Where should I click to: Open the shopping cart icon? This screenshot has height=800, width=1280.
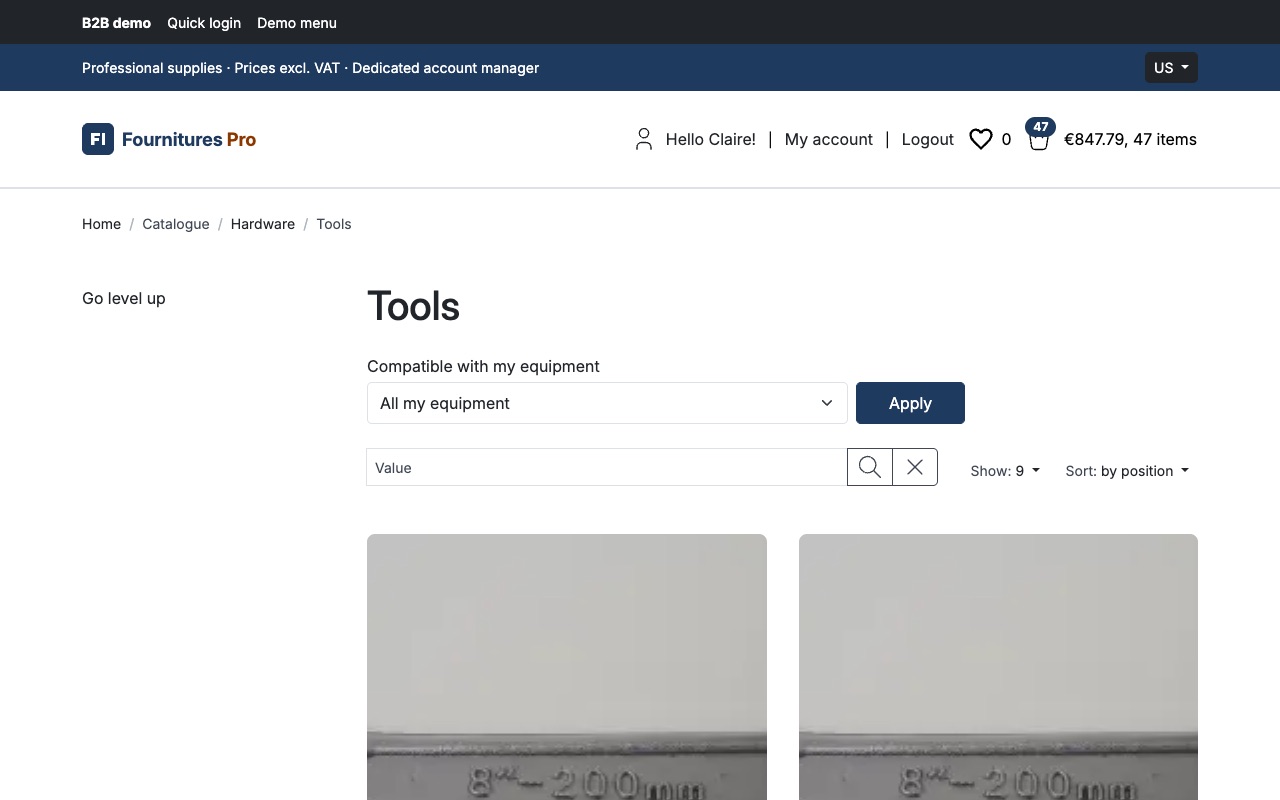pos(1039,139)
